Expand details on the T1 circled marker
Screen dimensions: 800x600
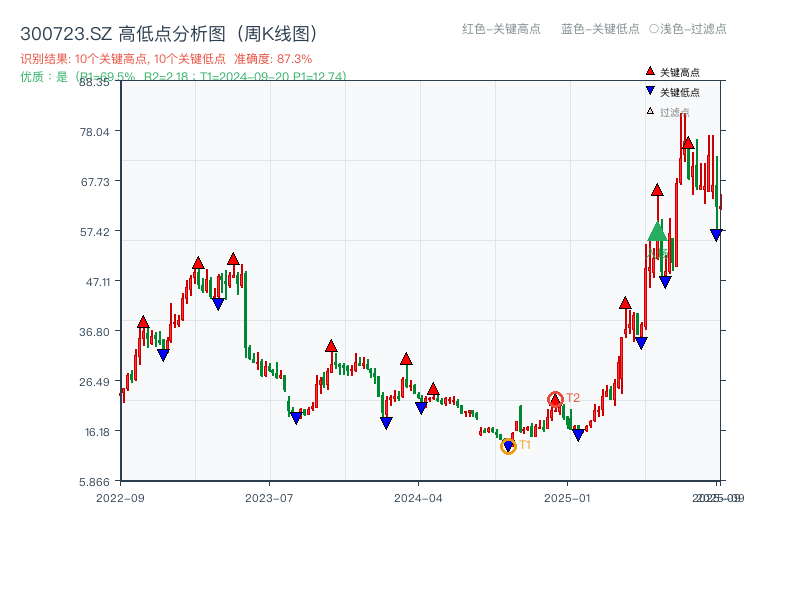click(508, 445)
